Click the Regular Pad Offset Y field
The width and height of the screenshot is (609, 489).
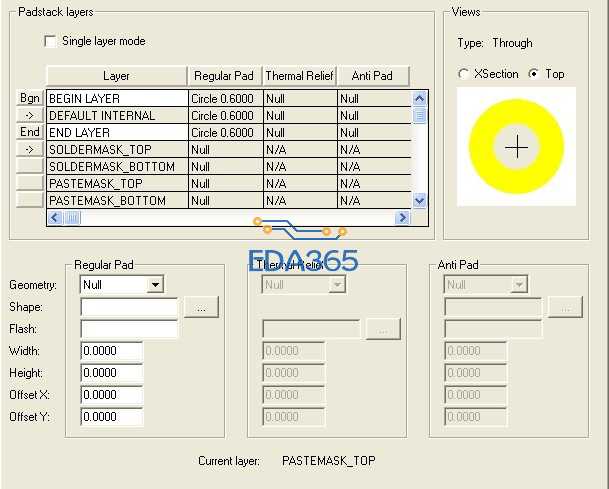(112, 417)
